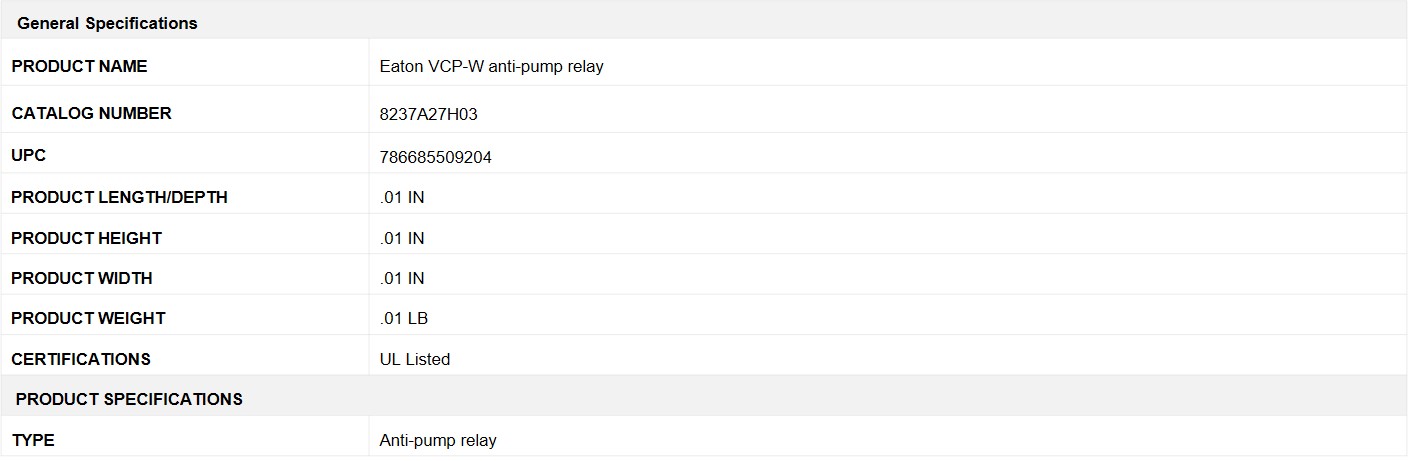
Task: Click the catalog number value 8237A27H03
Action: click(429, 114)
